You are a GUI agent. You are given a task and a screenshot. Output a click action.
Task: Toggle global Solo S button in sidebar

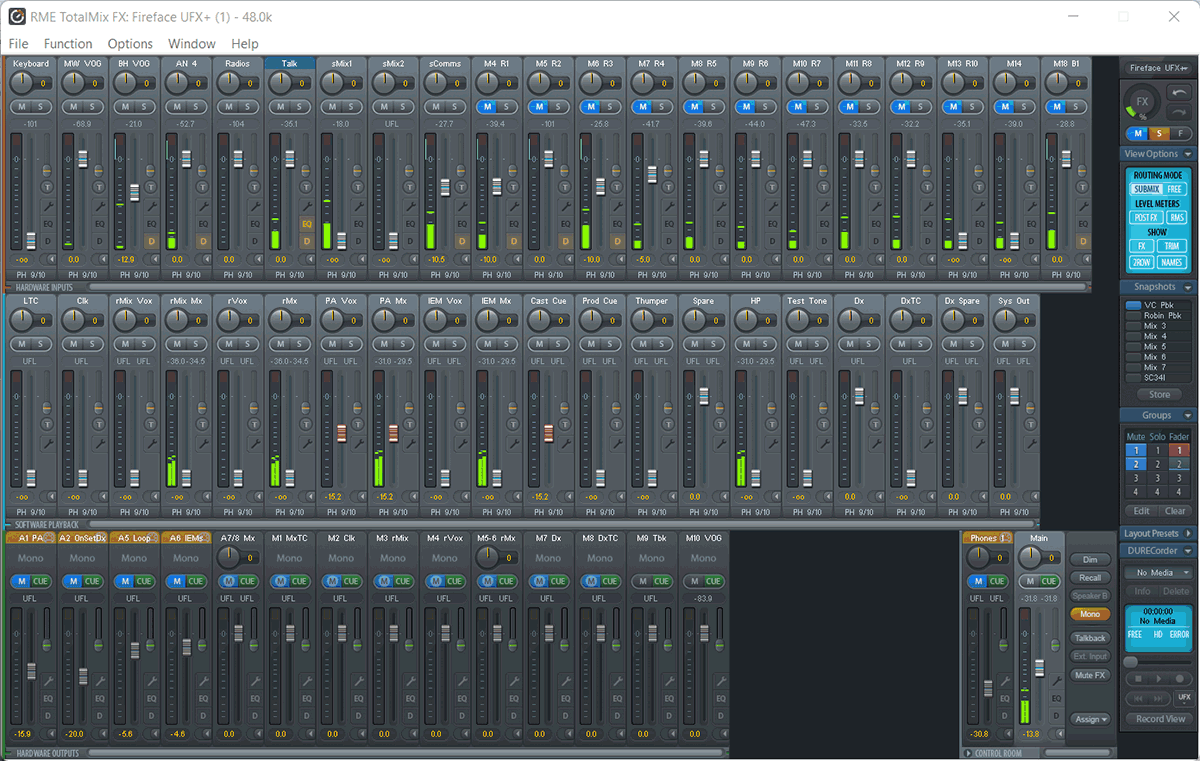pos(1159,133)
